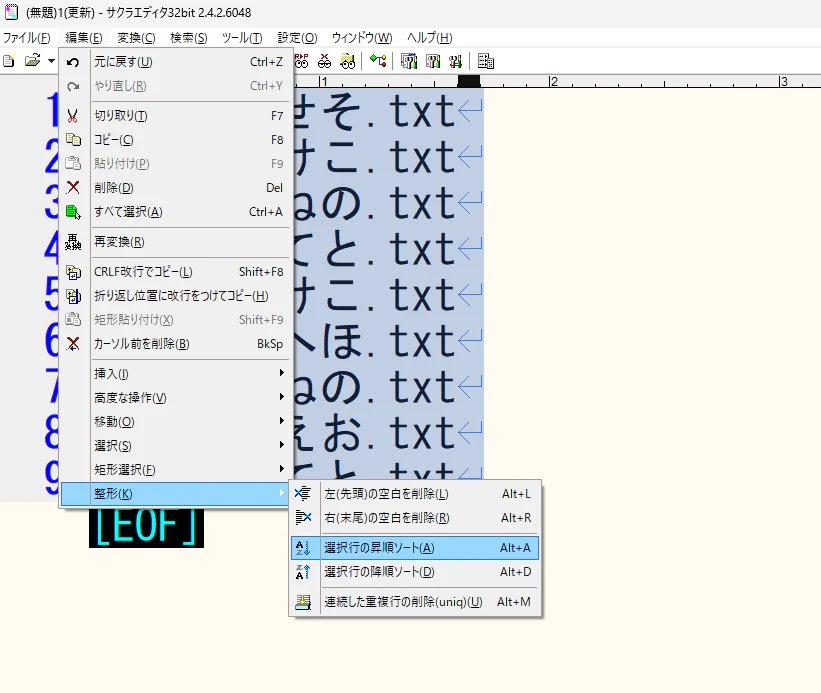The height and width of the screenshot is (693, 821).
Task: Click the scissors cut icon
Action: (73, 116)
